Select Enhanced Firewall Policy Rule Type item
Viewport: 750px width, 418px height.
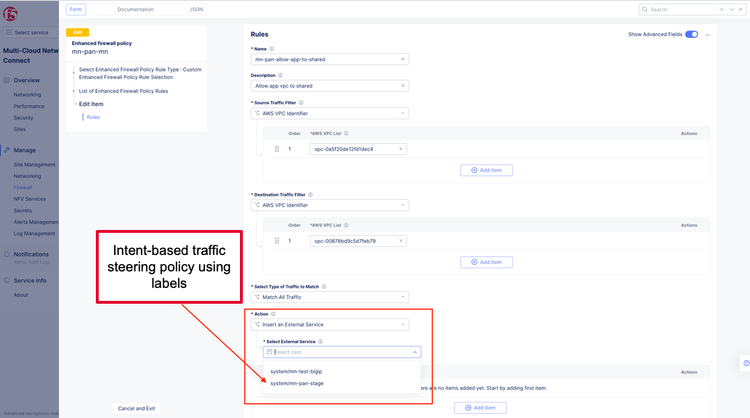coord(140,73)
